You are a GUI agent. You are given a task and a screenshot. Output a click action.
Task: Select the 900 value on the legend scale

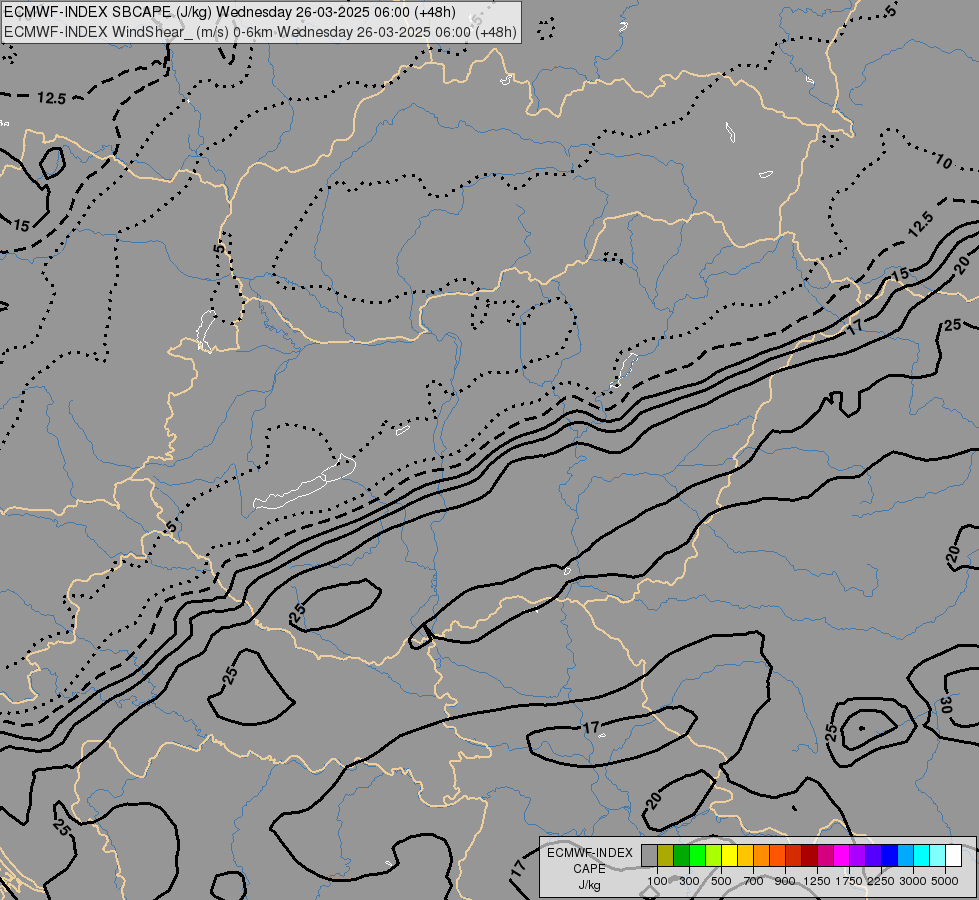pos(785,881)
